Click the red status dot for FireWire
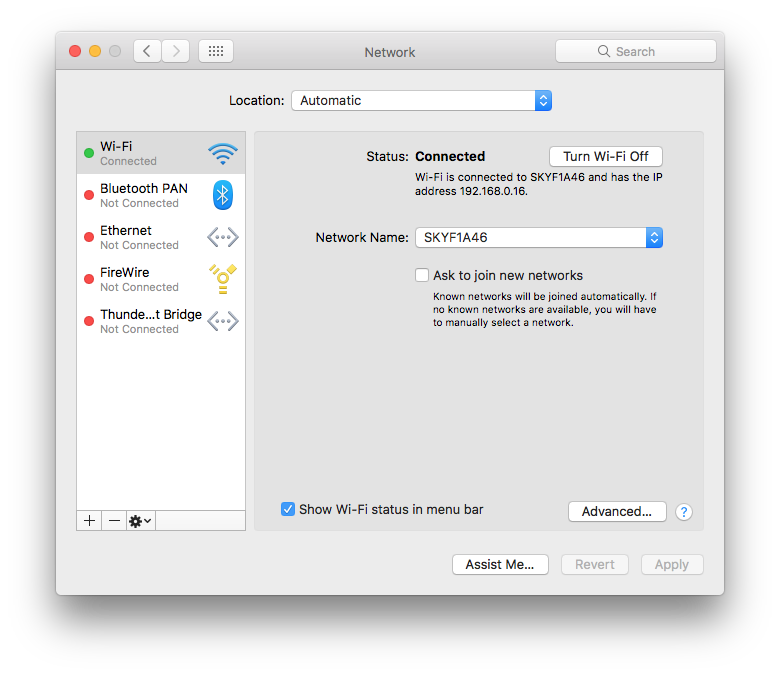Viewport: 780px width, 675px height. pyautogui.click(x=89, y=279)
